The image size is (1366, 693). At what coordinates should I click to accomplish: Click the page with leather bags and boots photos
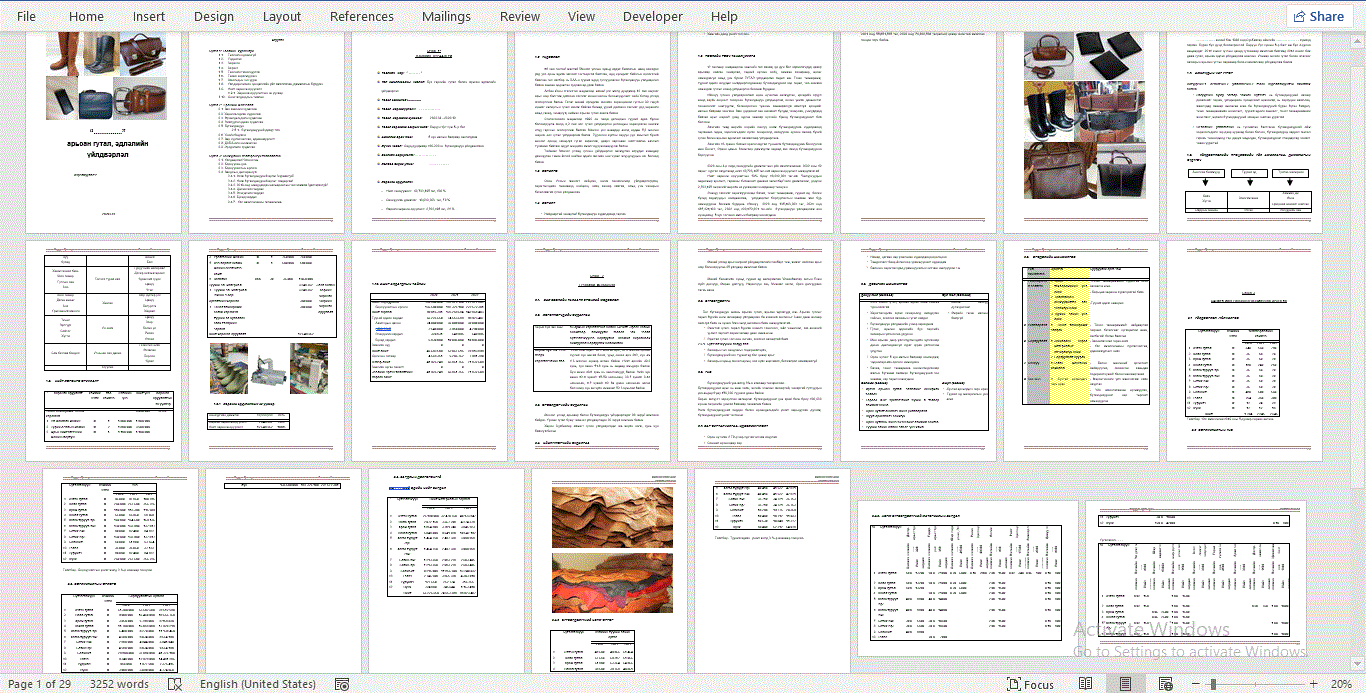pyautogui.click(x=1081, y=132)
